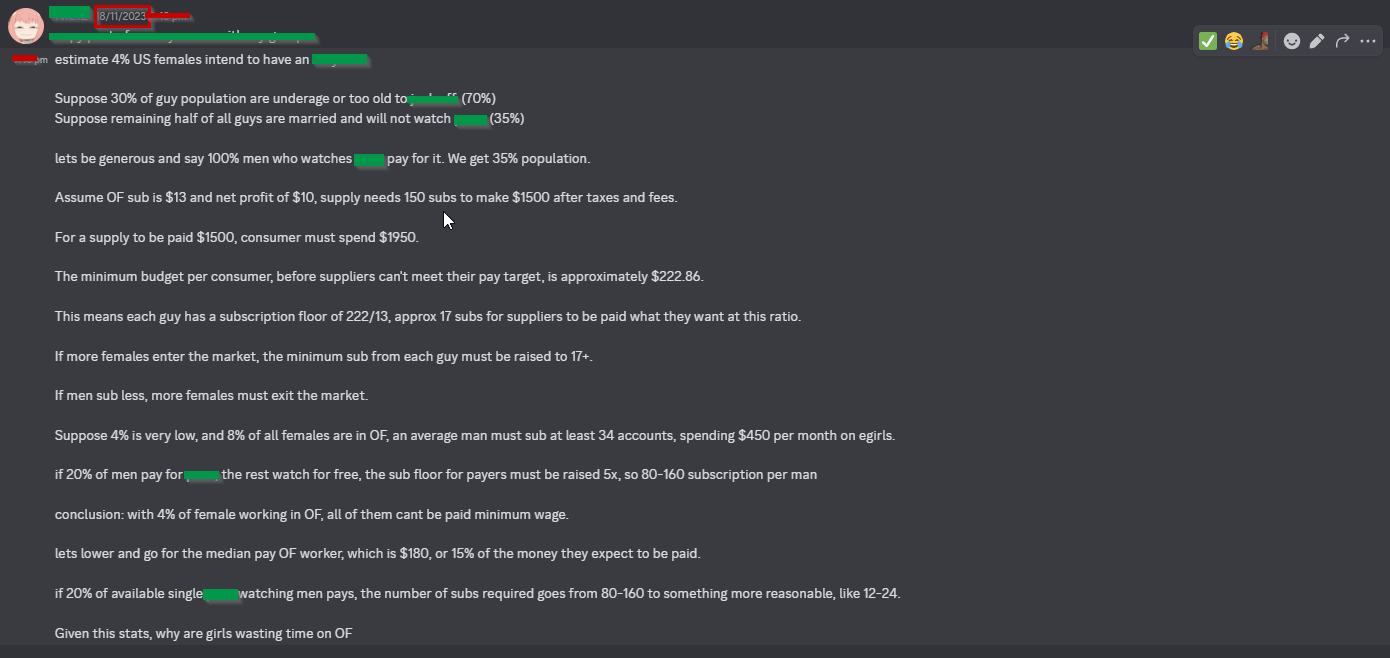Click the 'consumer must spend $1950' line
This screenshot has width=1390, height=658.
(x=236, y=237)
